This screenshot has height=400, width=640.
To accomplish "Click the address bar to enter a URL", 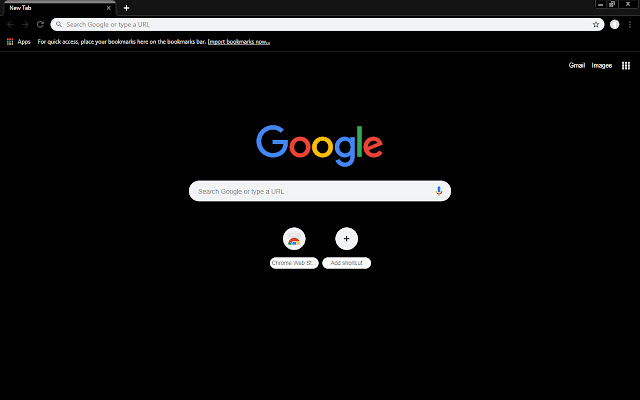I will click(x=327, y=24).
